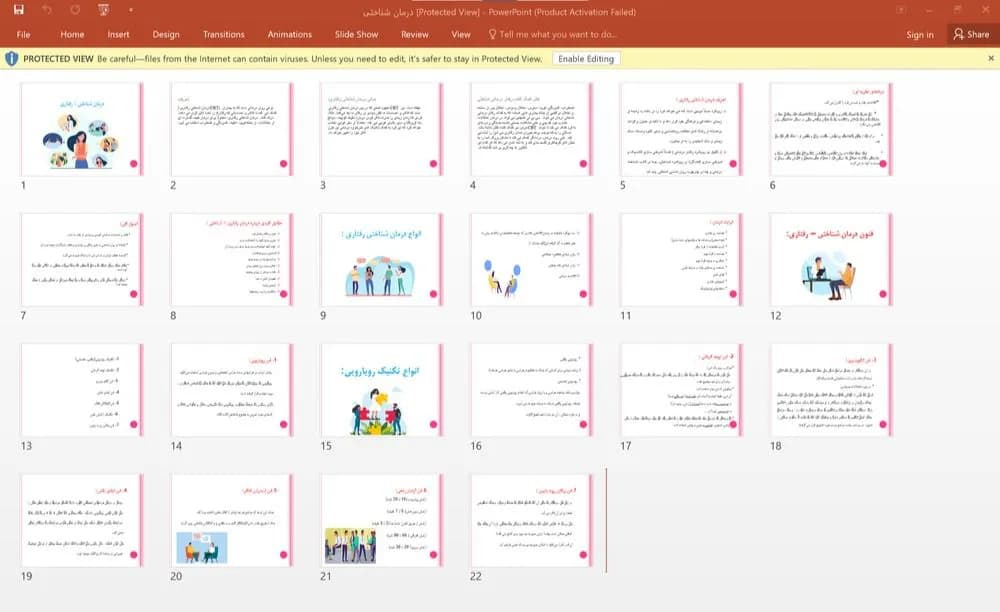Select slide 9 with group illustration
The image size is (1000, 612).
[x=381, y=259]
